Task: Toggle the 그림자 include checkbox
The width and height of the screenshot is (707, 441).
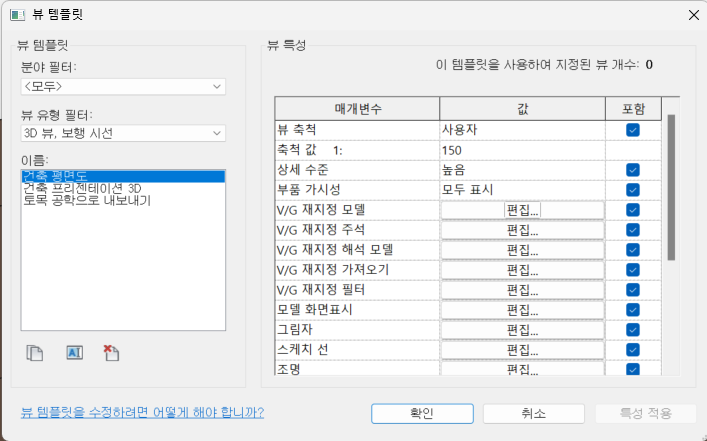Action: tap(632, 330)
